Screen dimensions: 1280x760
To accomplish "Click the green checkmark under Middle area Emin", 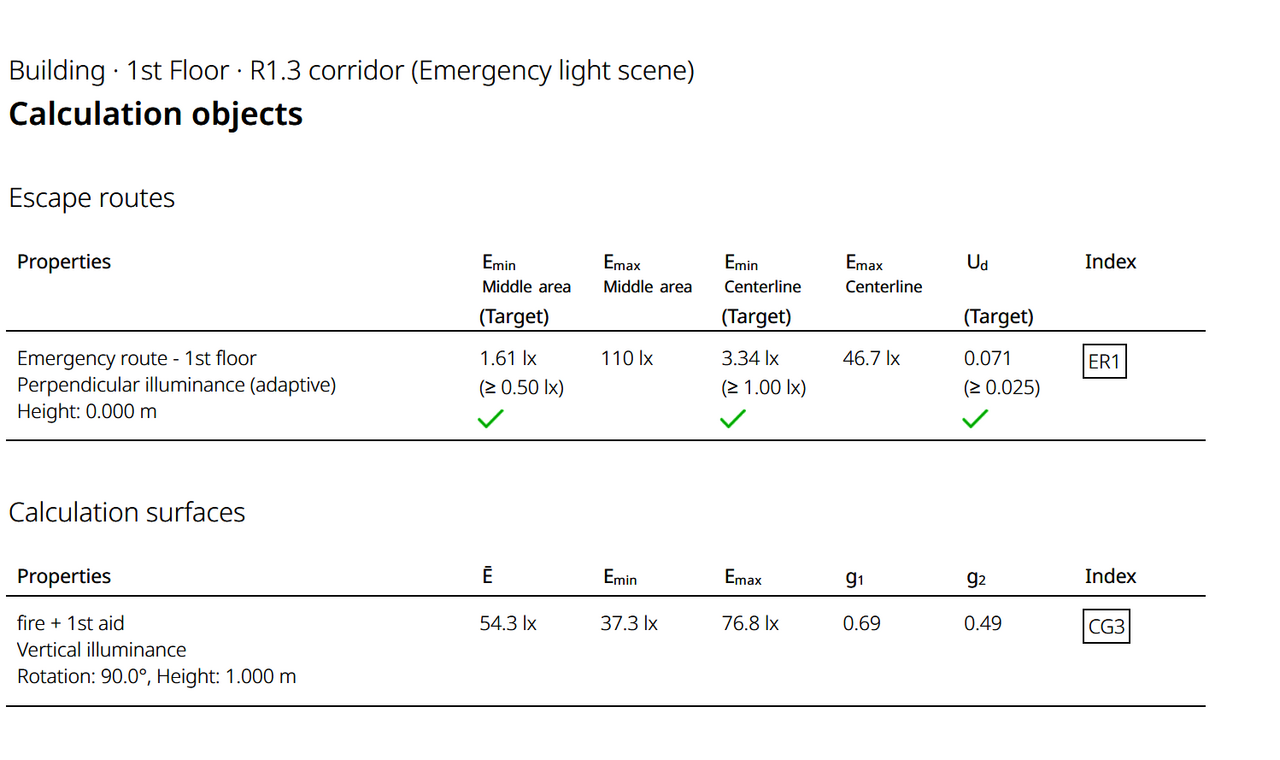I will point(490,419).
